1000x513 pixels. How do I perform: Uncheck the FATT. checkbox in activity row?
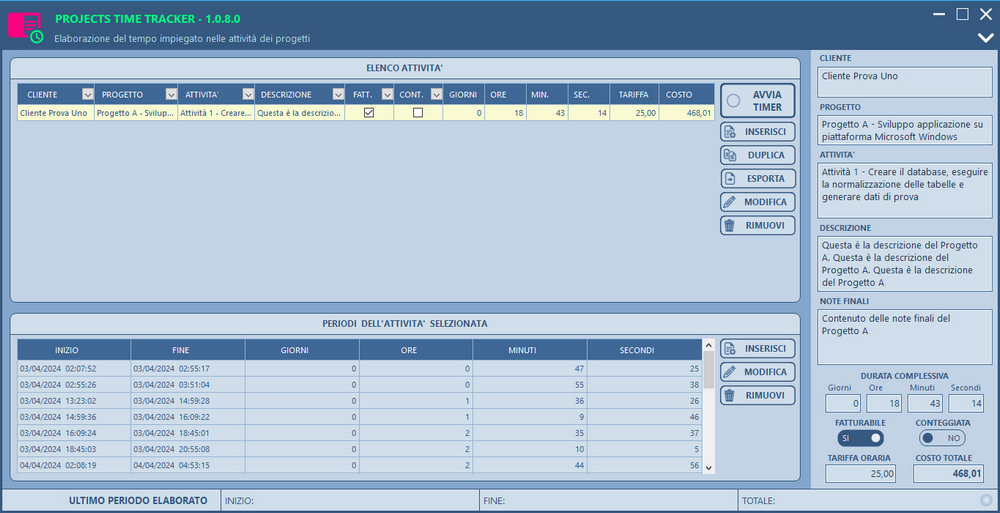click(369, 113)
